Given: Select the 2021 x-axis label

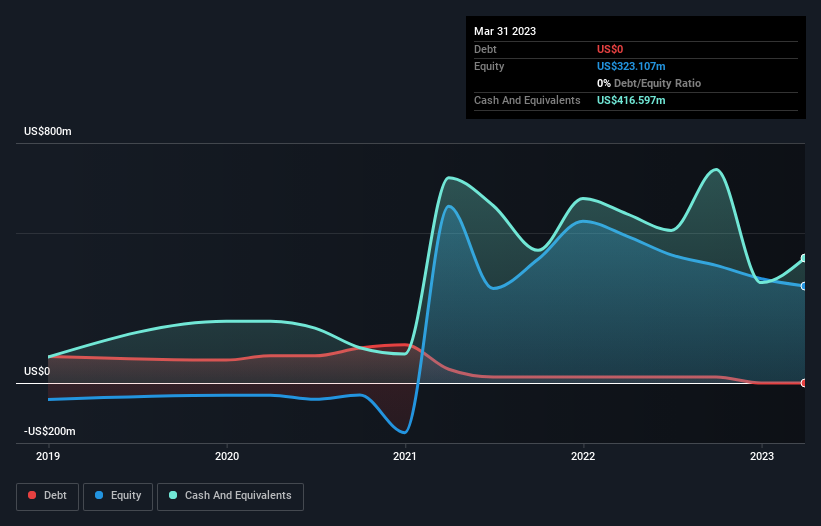Looking at the screenshot, I should coord(405,456).
